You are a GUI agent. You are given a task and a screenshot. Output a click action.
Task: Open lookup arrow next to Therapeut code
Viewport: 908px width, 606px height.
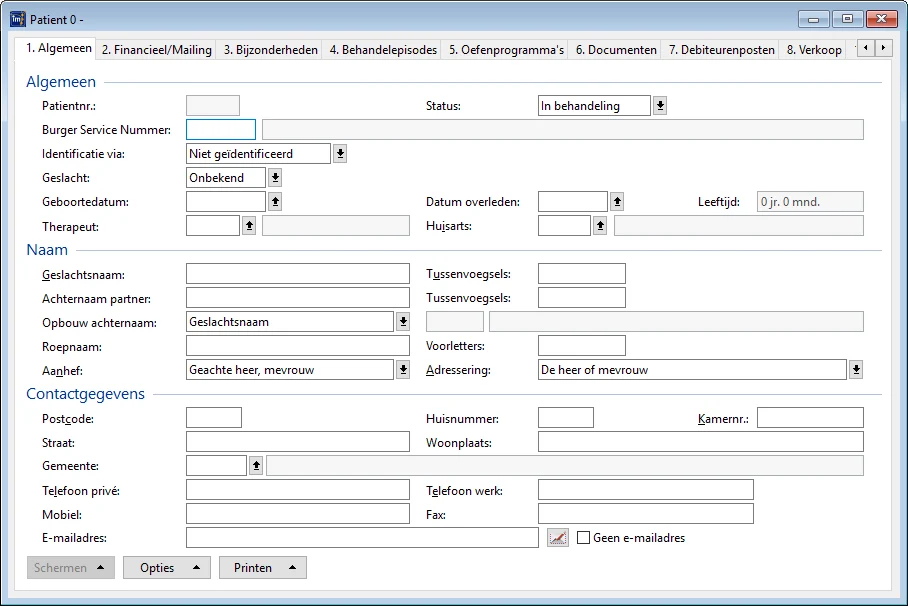[x=249, y=226]
